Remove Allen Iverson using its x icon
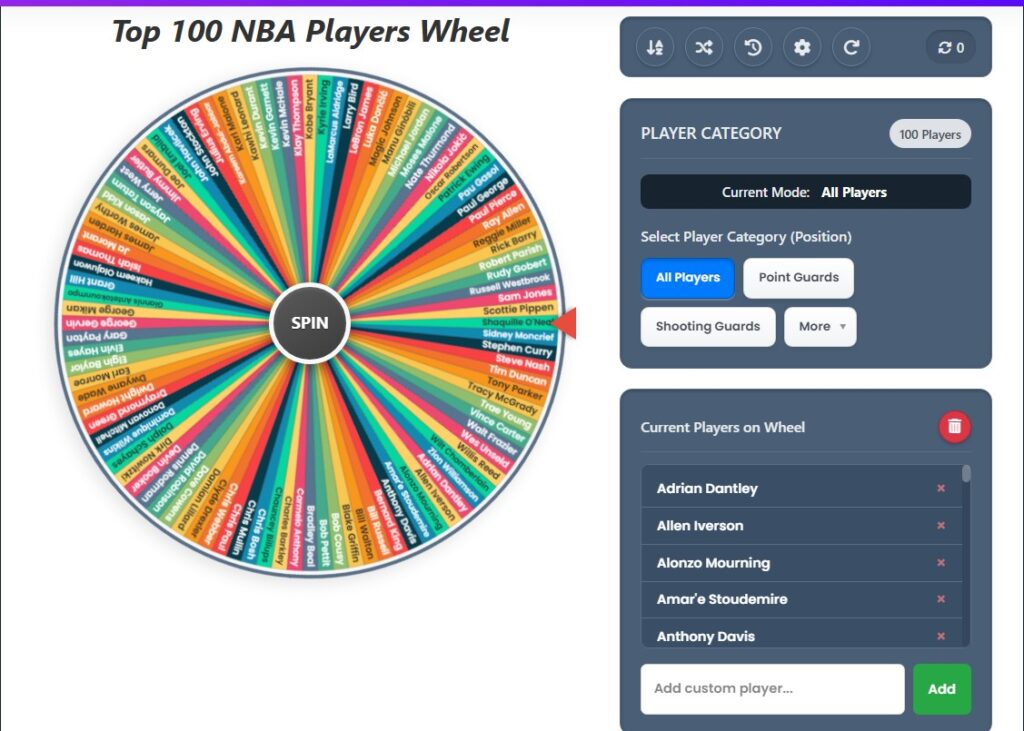Image resolution: width=1024 pixels, height=731 pixels. [x=940, y=525]
